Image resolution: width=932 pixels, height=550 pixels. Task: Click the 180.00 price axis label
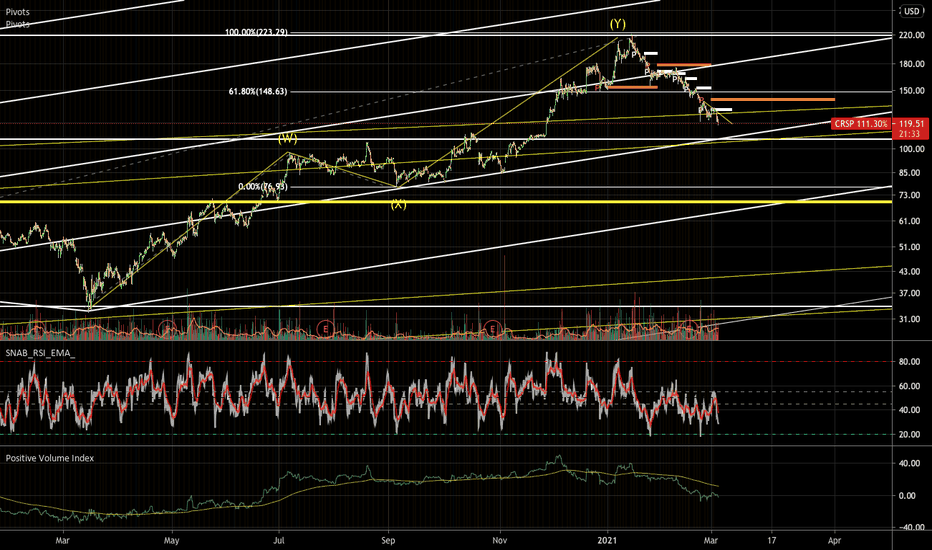tap(912, 64)
